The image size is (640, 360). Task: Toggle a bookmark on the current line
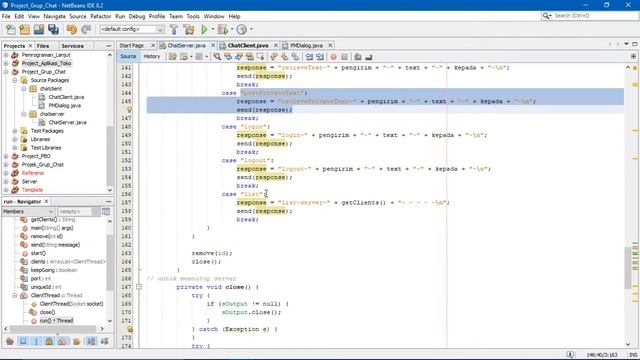(295, 57)
